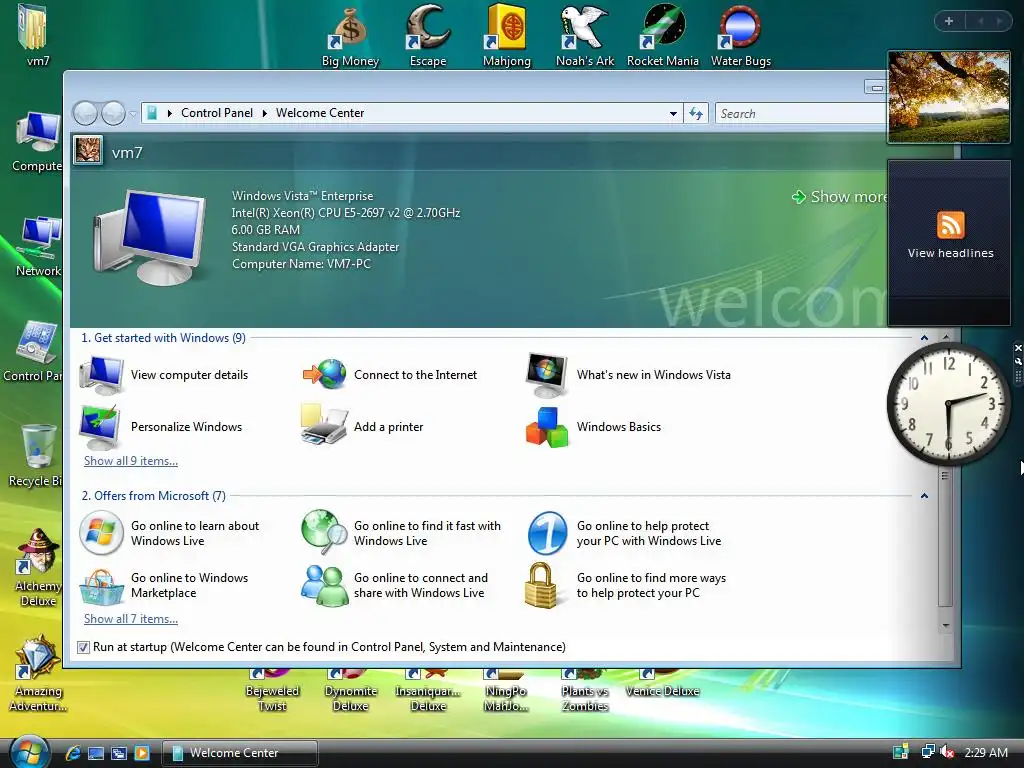The height and width of the screenshot is (768, 1024).
Task: Click Show all 7 items link
Action: [131, 618]
